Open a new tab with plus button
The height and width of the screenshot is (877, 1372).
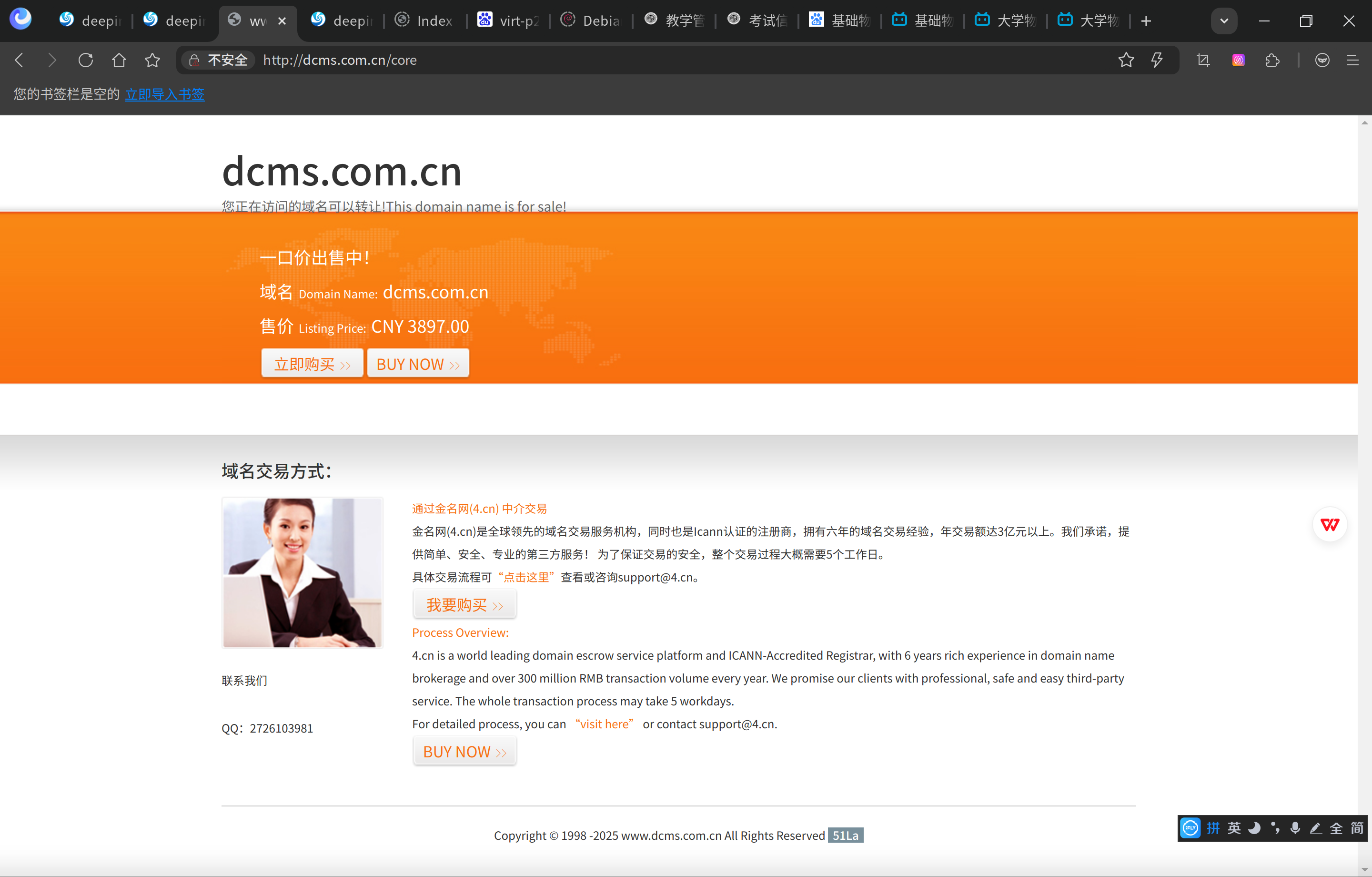[x=1146, y=21]
